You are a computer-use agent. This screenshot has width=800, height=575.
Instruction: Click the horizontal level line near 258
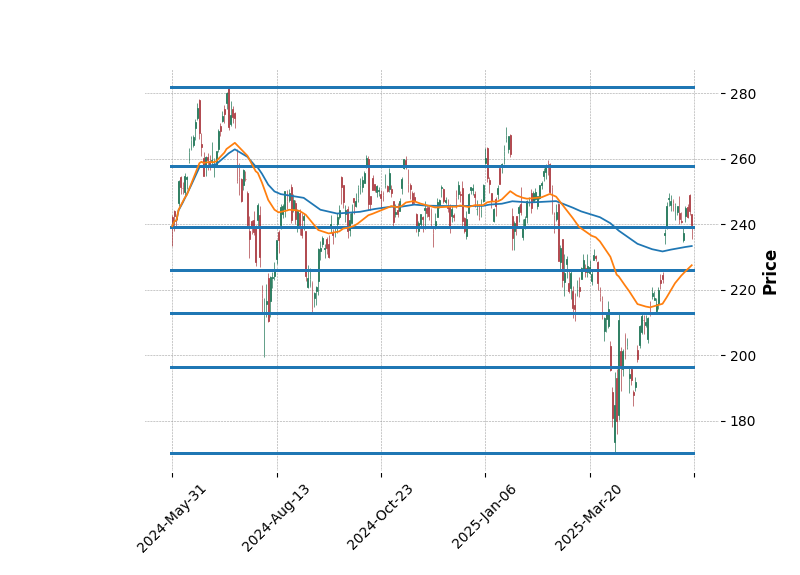432,166
